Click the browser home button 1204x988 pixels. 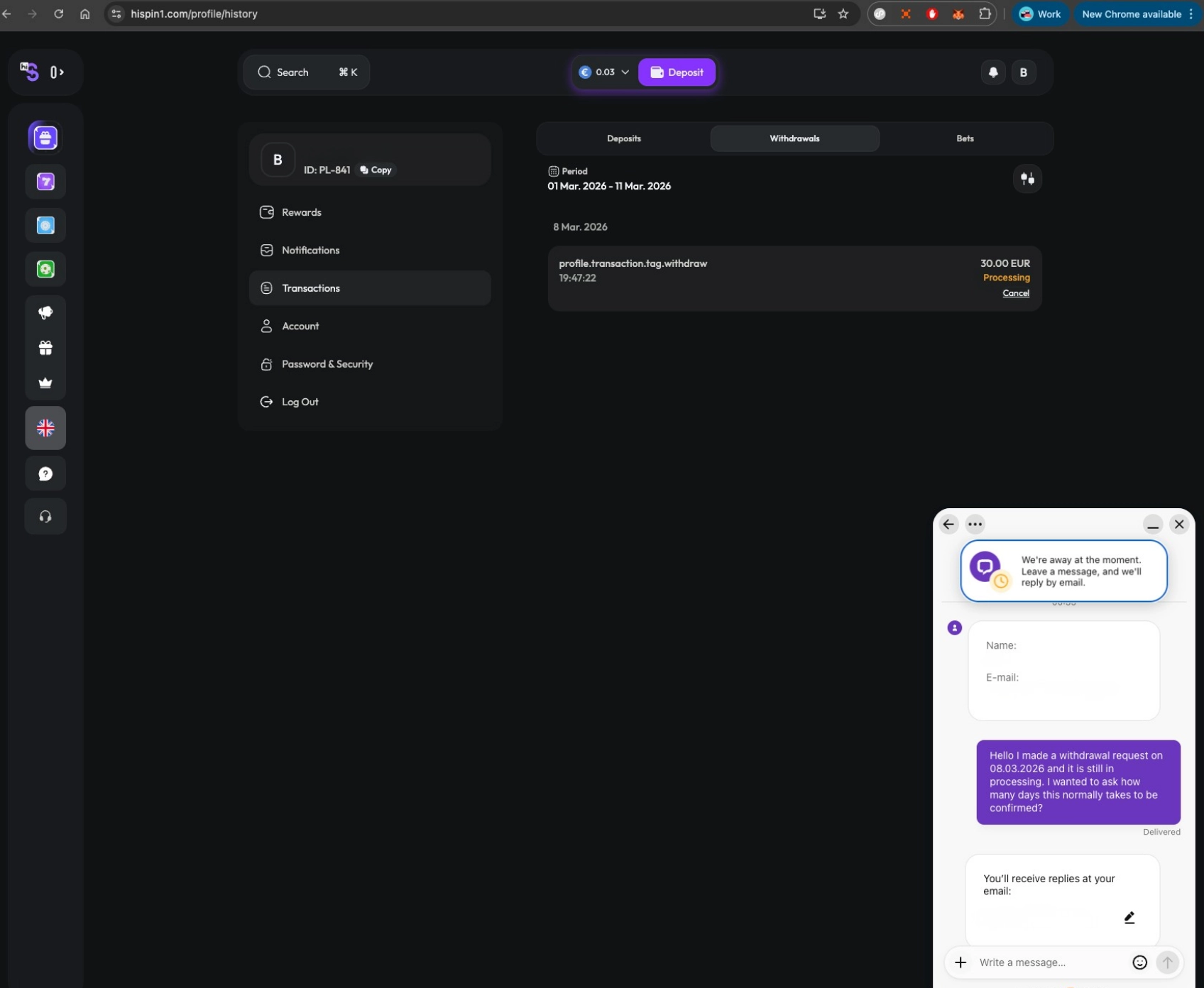84,13
